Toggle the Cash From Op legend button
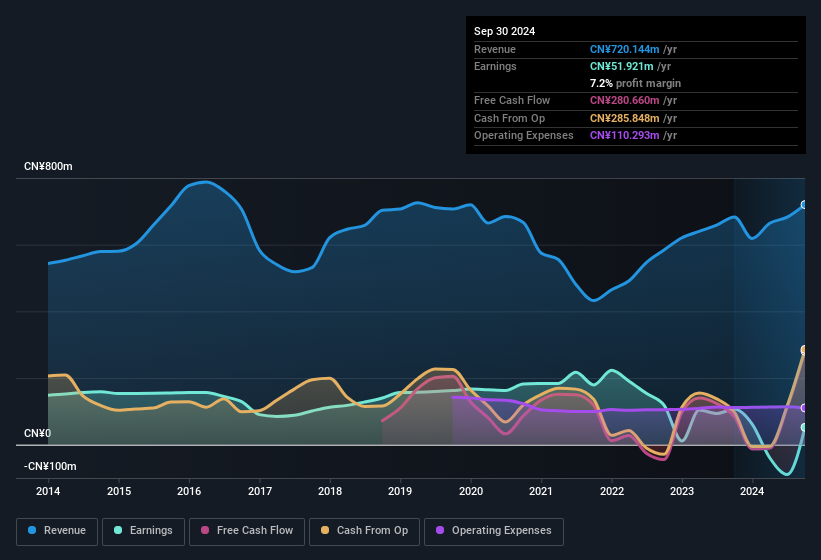The width and height of the screenshot is (821, 560). pos(364,531)
